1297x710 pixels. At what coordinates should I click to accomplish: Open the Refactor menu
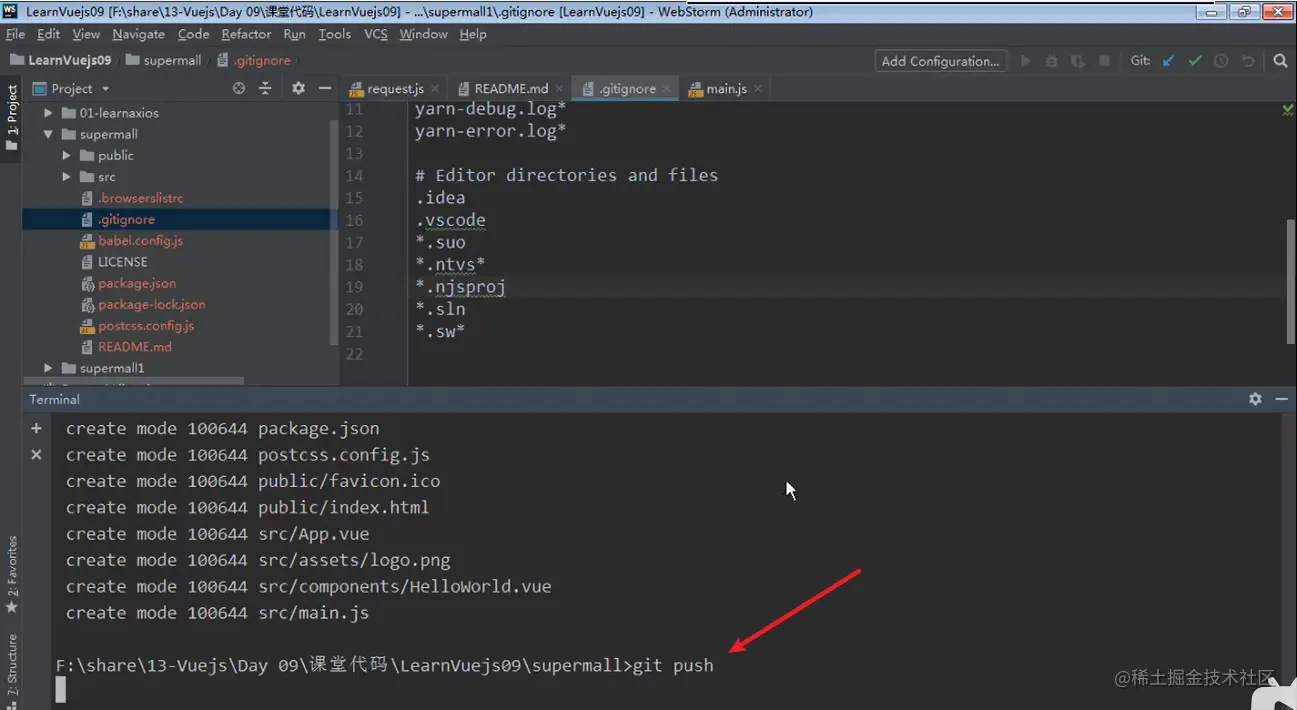pos(246,34)
